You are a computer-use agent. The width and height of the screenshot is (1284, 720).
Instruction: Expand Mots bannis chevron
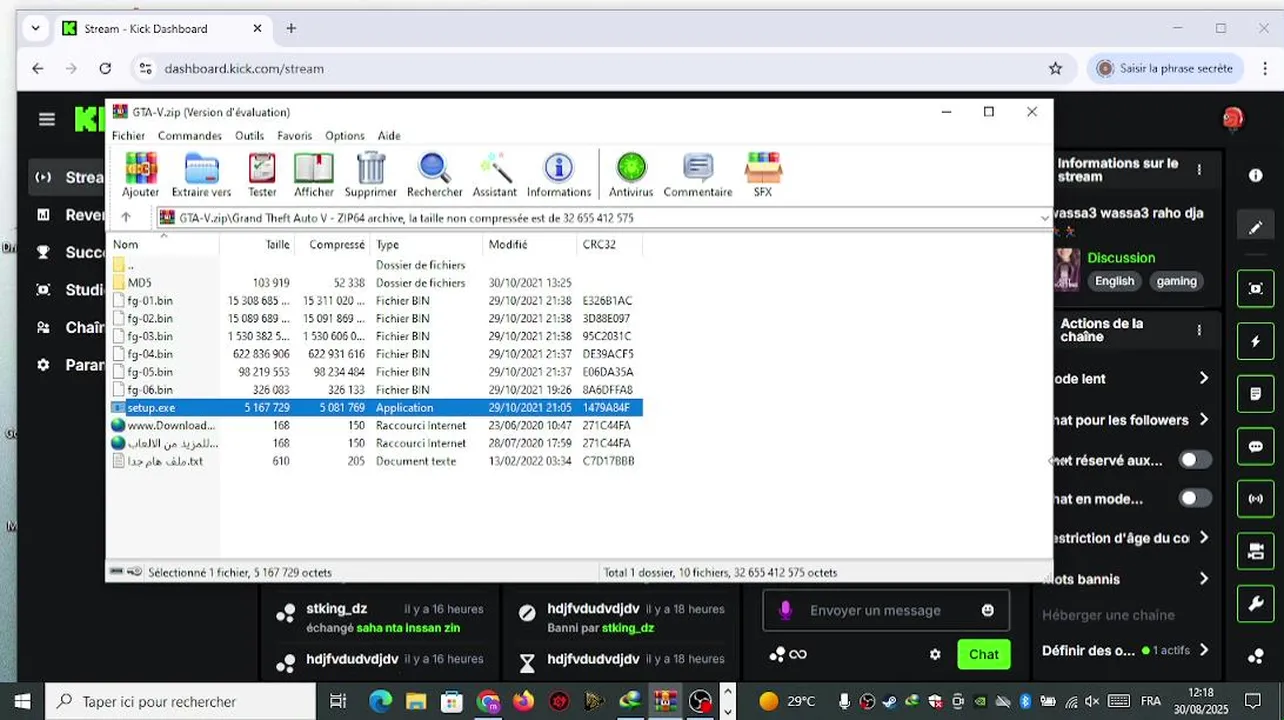click(x=1204, y=579)
